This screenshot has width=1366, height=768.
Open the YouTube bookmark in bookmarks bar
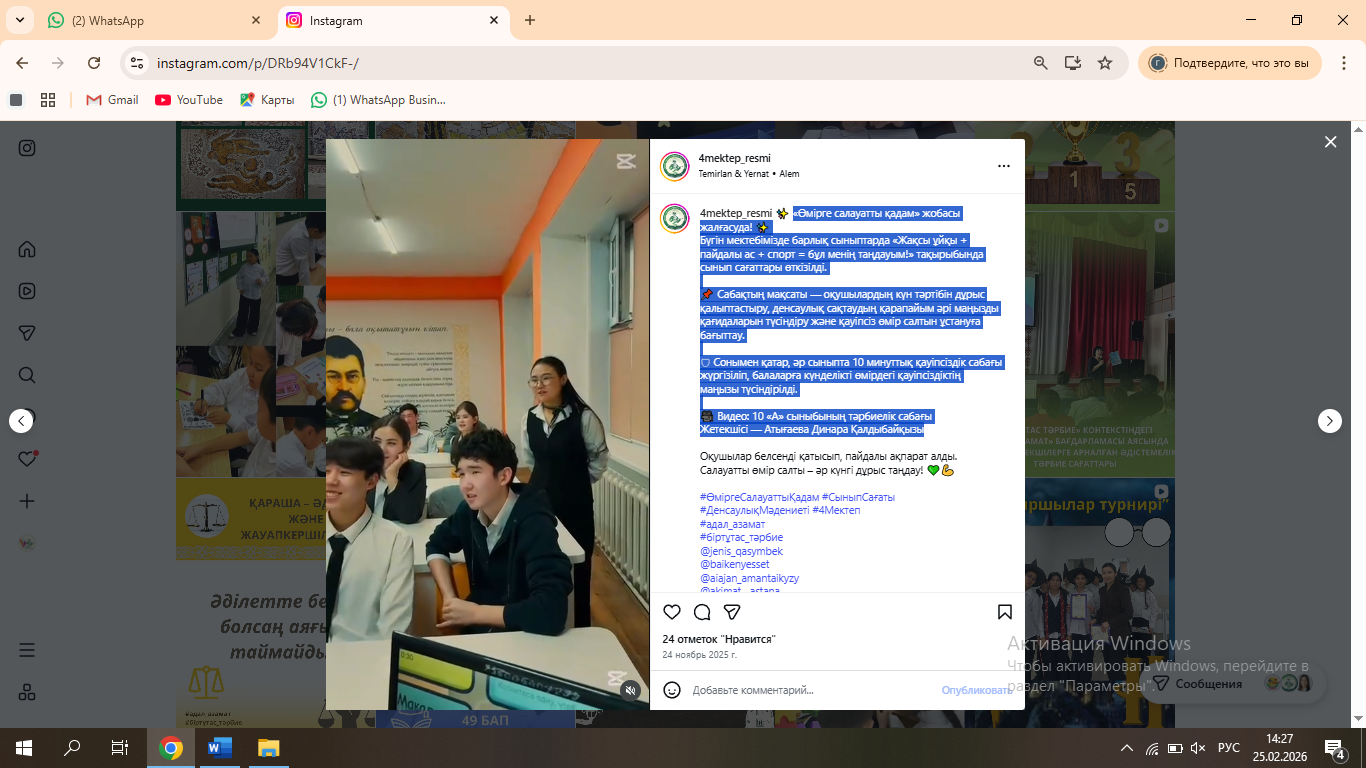coord(189,100)
